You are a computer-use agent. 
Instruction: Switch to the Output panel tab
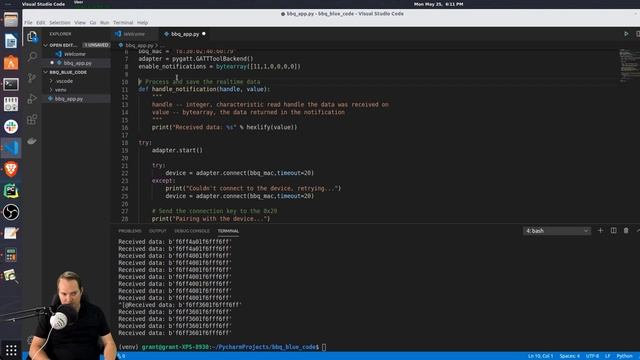[x=158, y=231]
